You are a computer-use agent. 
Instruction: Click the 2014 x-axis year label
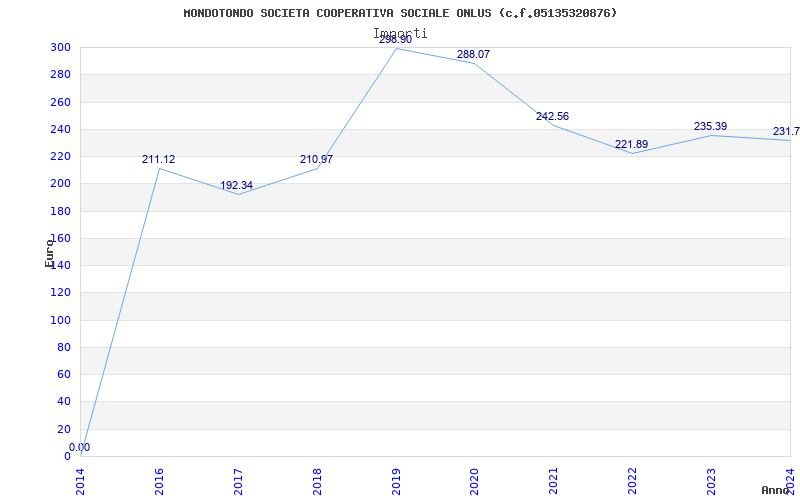(x=81, y=481)
